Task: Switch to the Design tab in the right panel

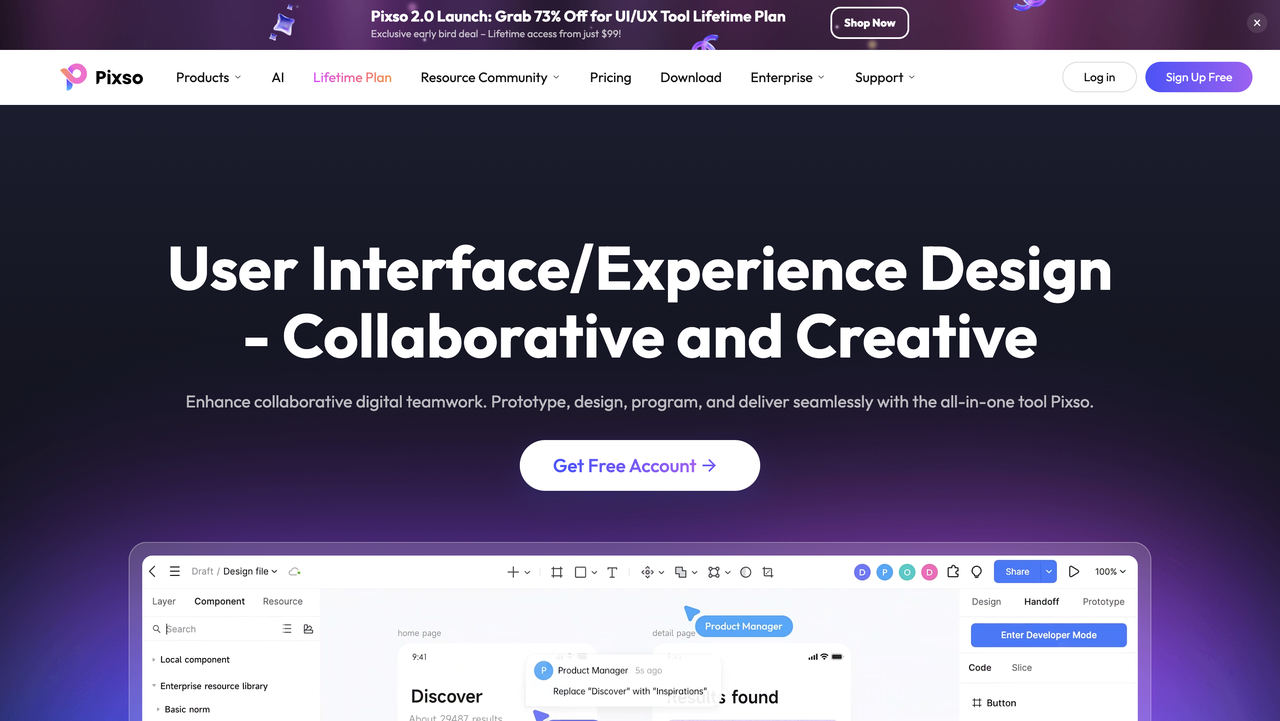Action: click(x=986, y=601)
